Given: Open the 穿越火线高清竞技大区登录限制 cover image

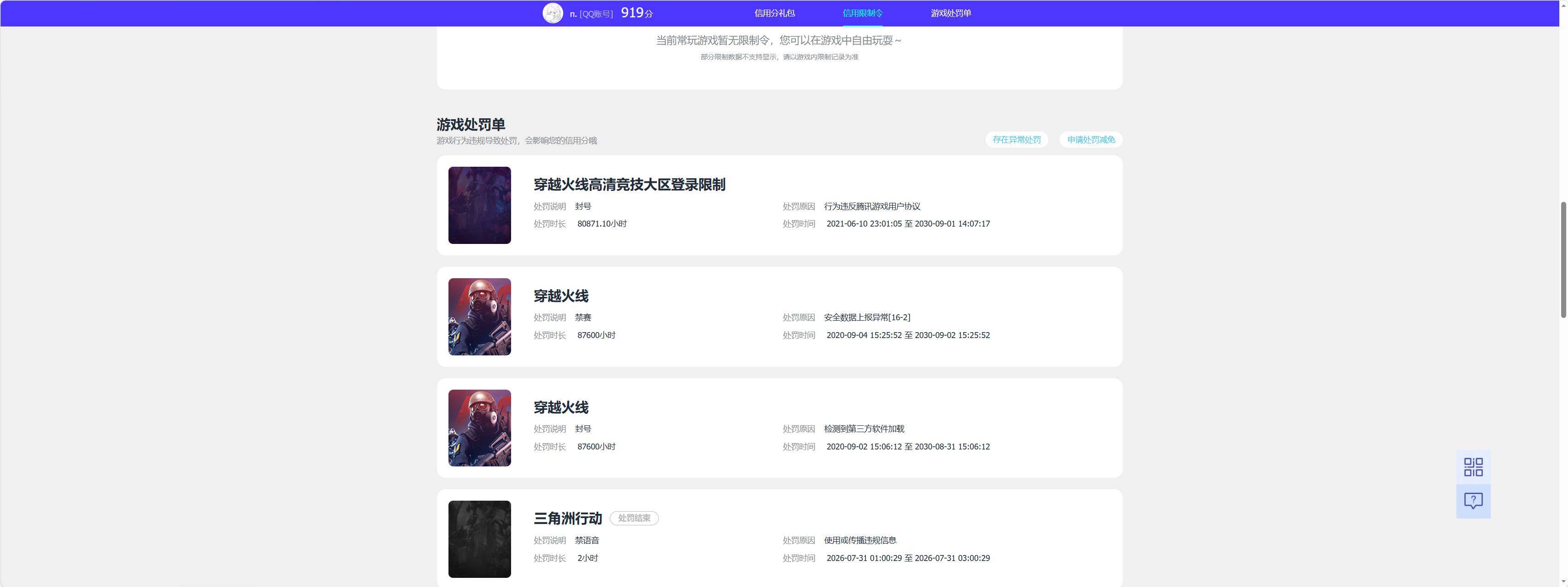Looking at the screenshot, I should pyautogui.click(x=480, y=205).
